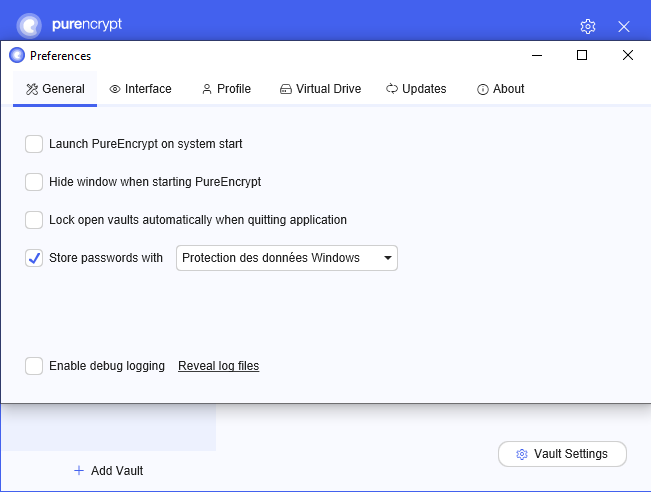This screenshot has width=651, height=492.
Task: Open settings gear in PureEncrypt main window
Action: click(587, 26)
